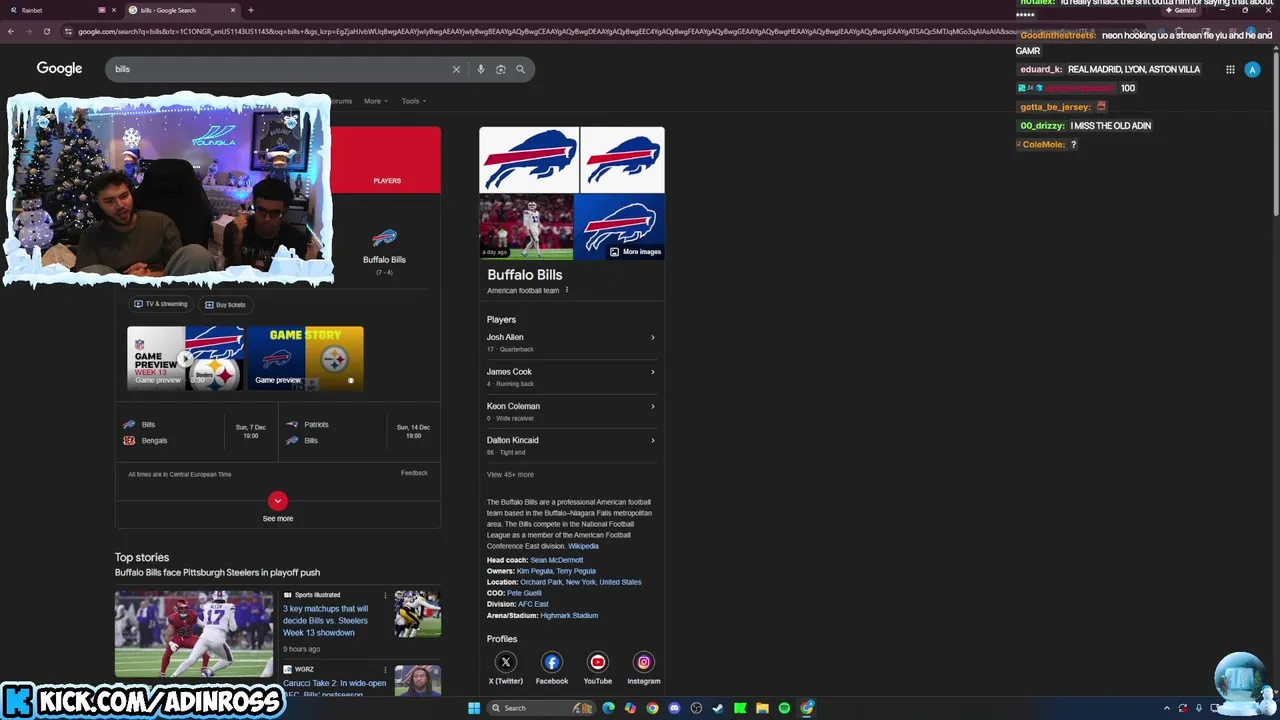Open Microsoft Edge from taskbar

(x=608, y=708)
